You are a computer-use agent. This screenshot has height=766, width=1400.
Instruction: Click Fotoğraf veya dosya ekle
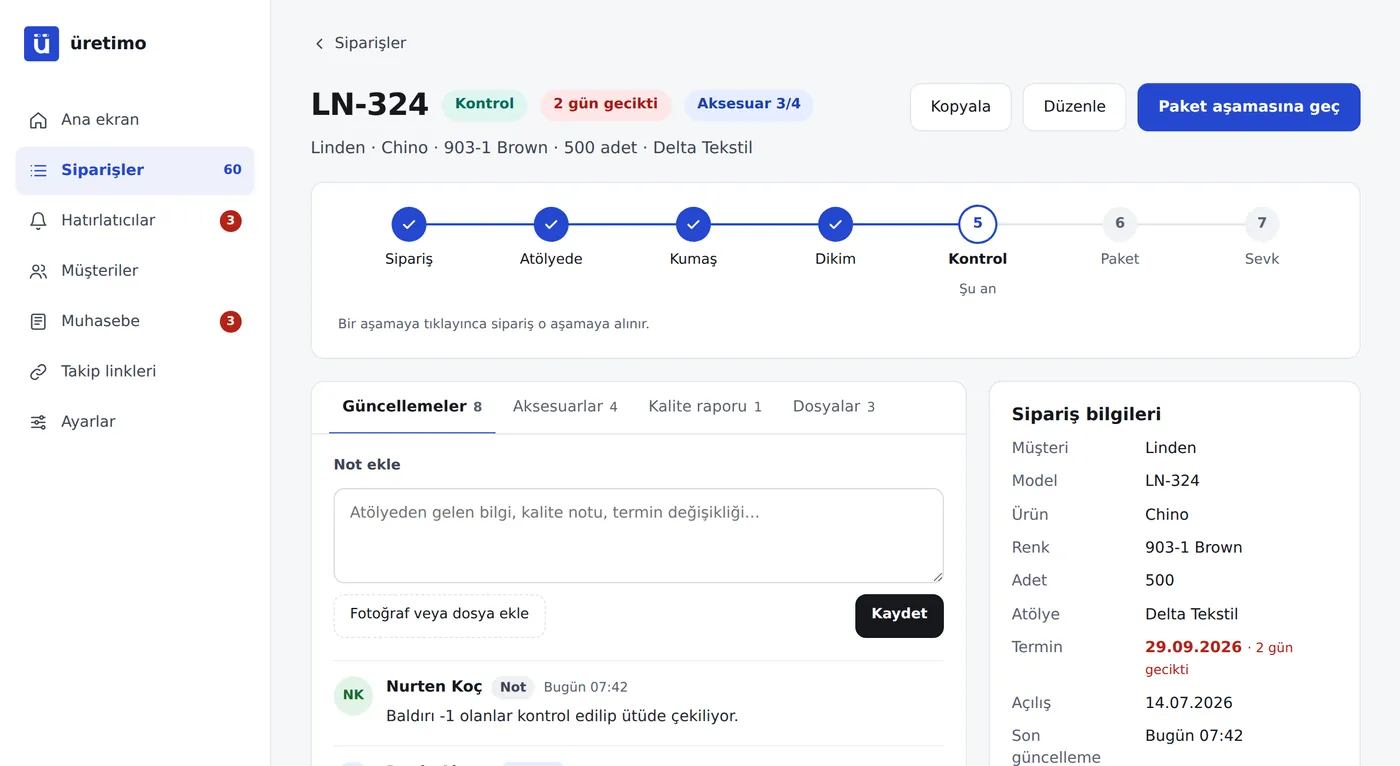(x=440, y=615)
